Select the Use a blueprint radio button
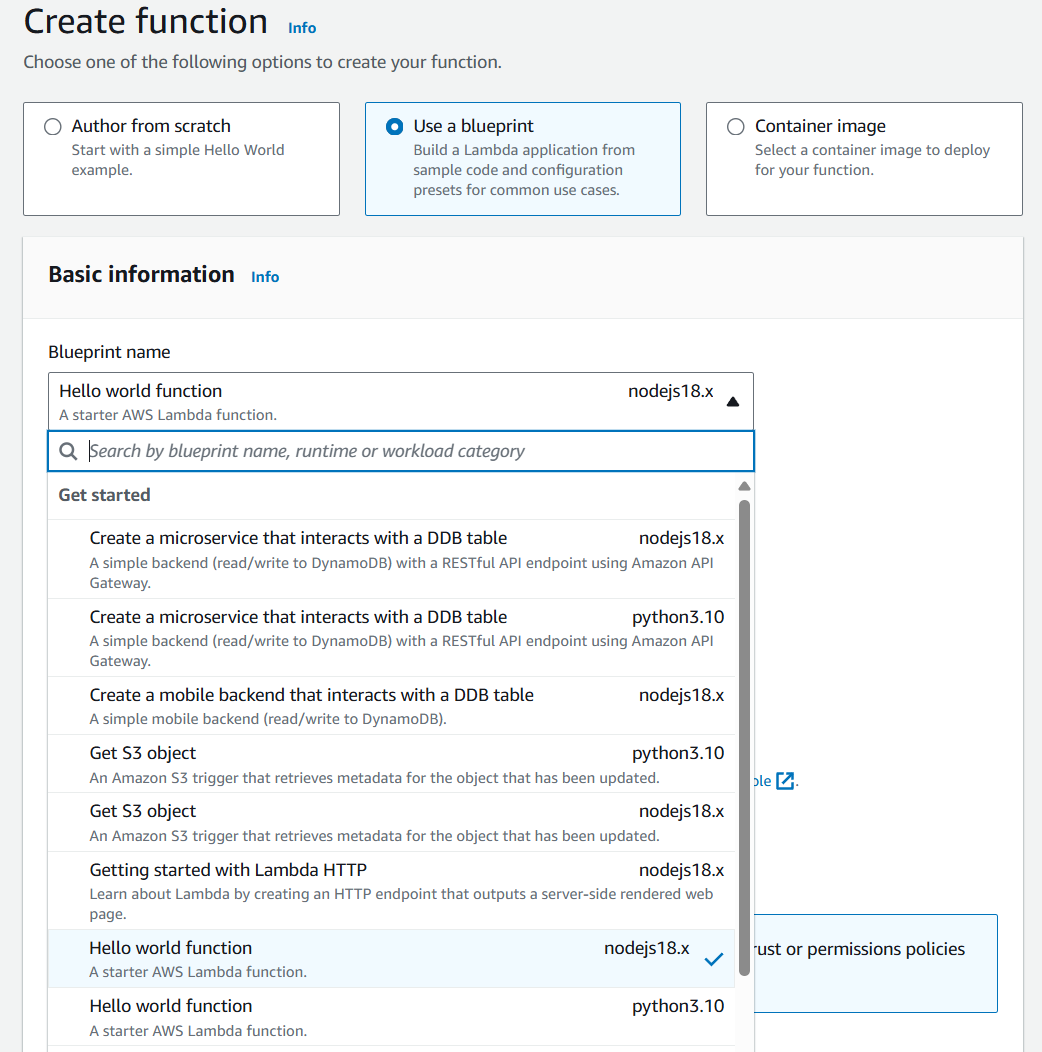Image resolution: width=1042 pixels, height=1052 pixels. tap(395, 126)
